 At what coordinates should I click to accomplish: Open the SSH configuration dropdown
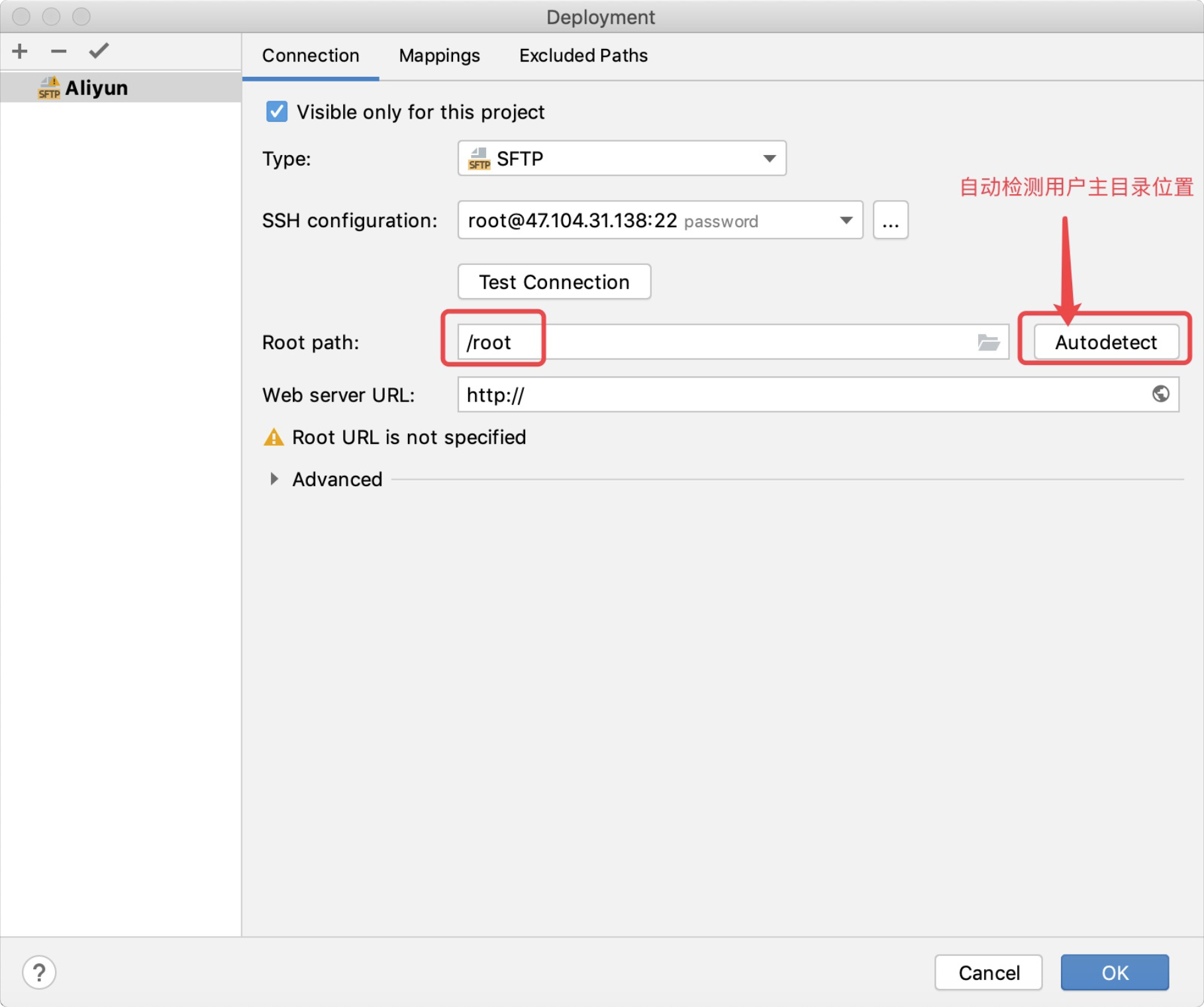click(x=660, y=220)
